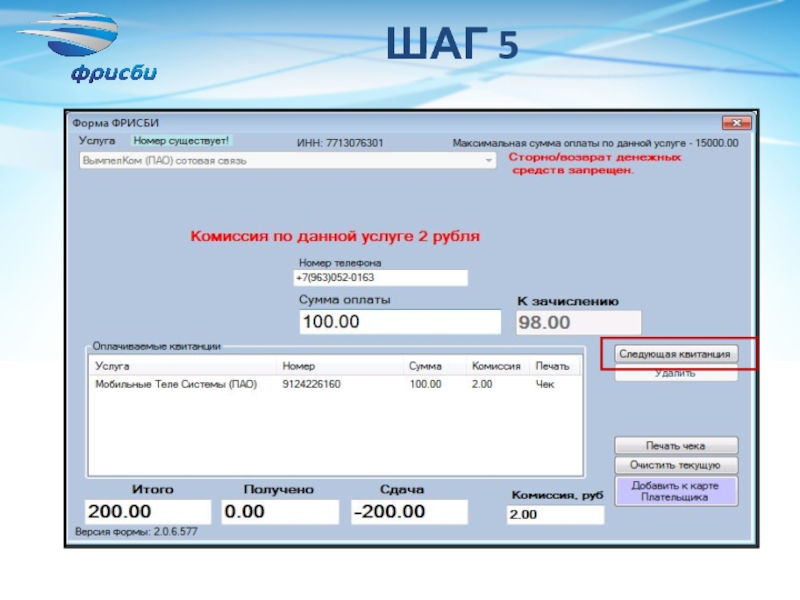
Task: Click the Итого total field 200.00
Action: [148, 512]
